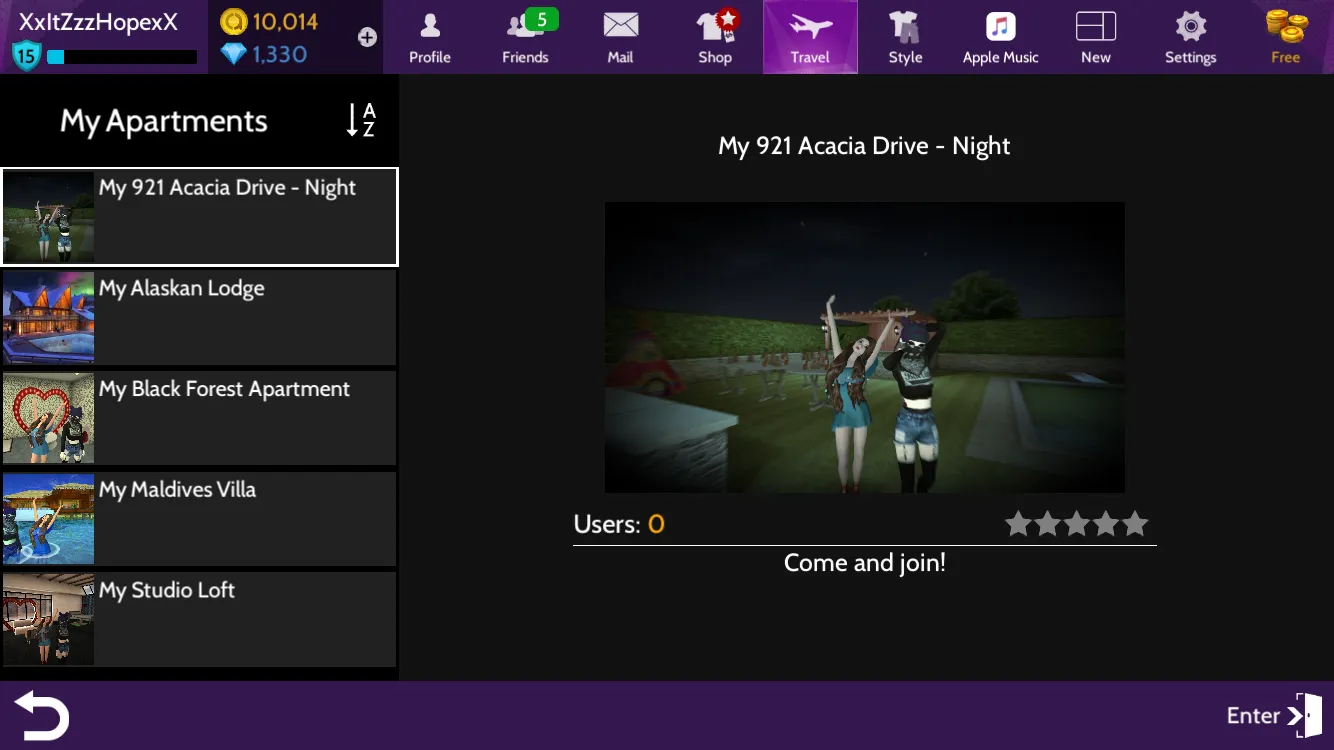Select My Maldives Villa
This screenshot has height=750, width=1334.
[x=200, y=519]
